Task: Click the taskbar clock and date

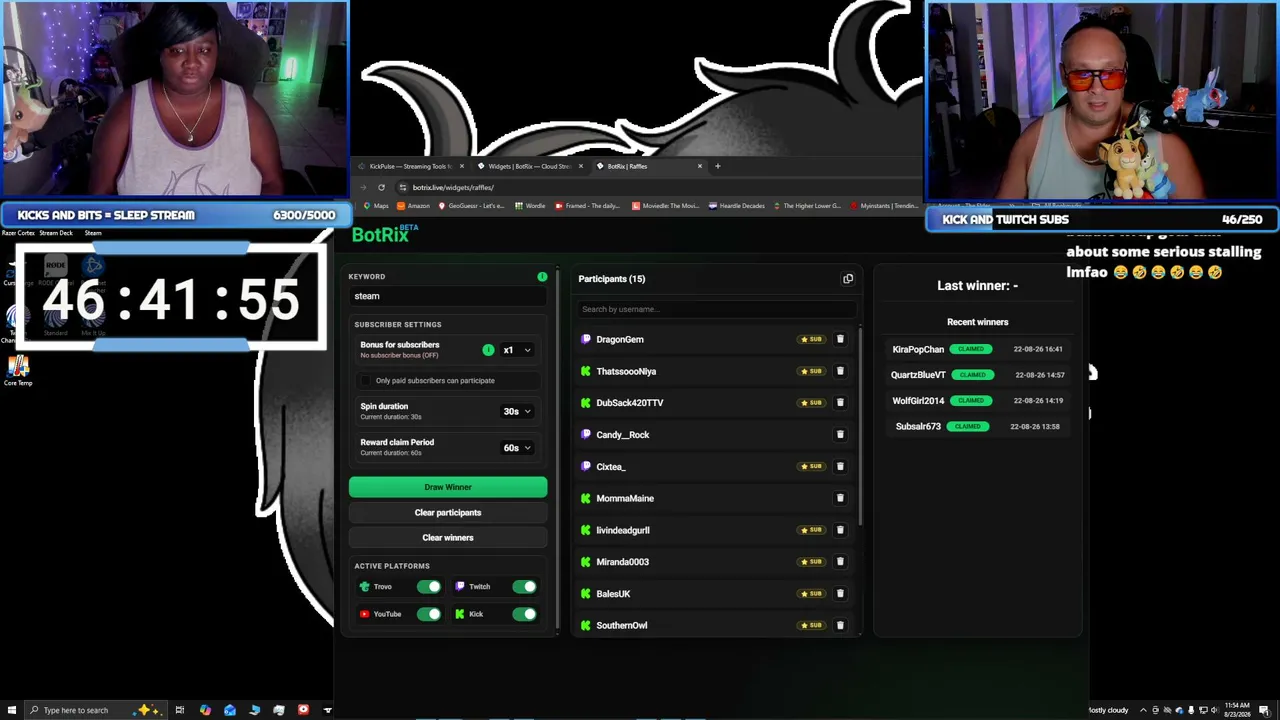Action: (1238, 710)
